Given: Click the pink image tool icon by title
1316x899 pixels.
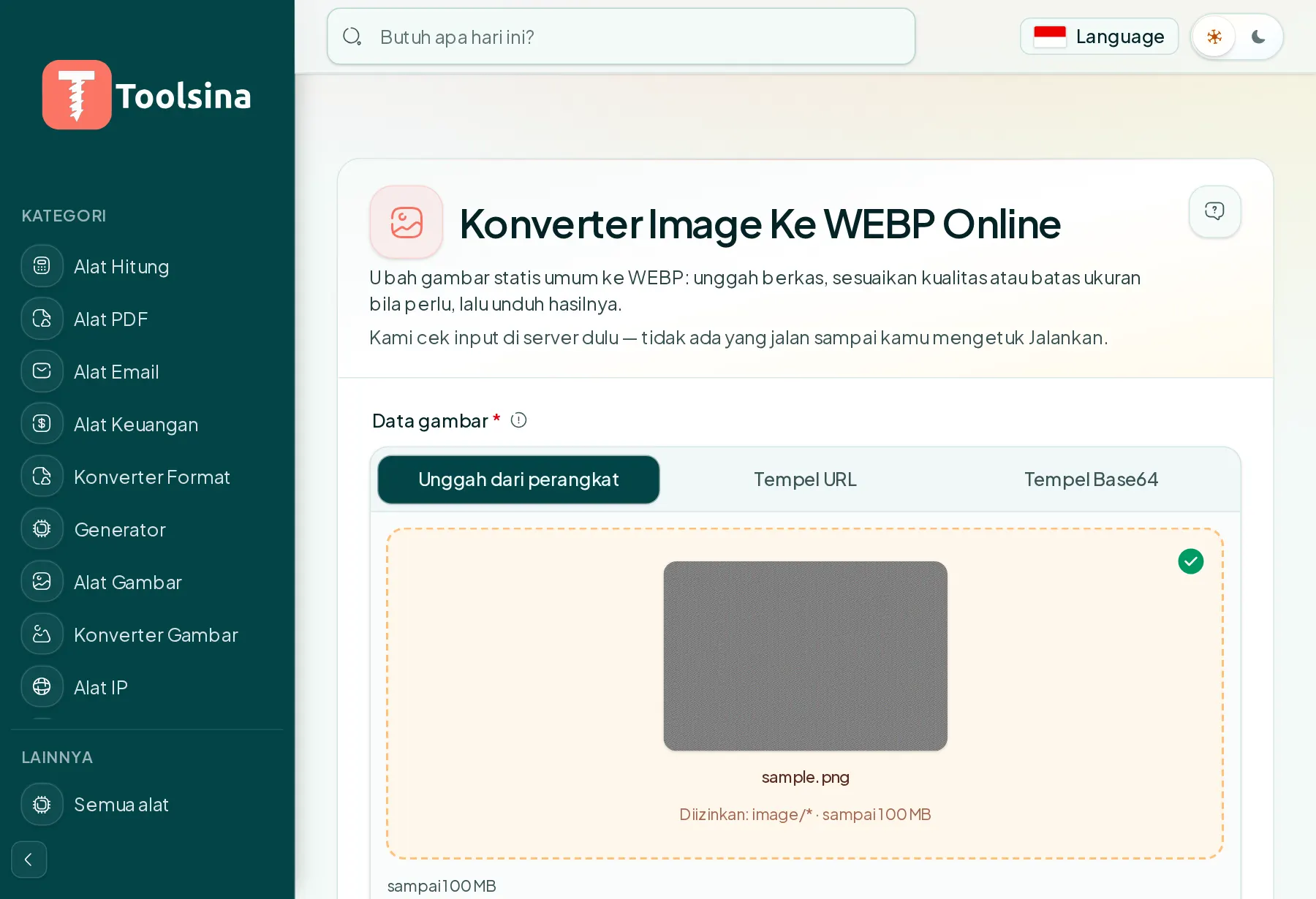Looking at the screenshot, I should coord(406,222).
